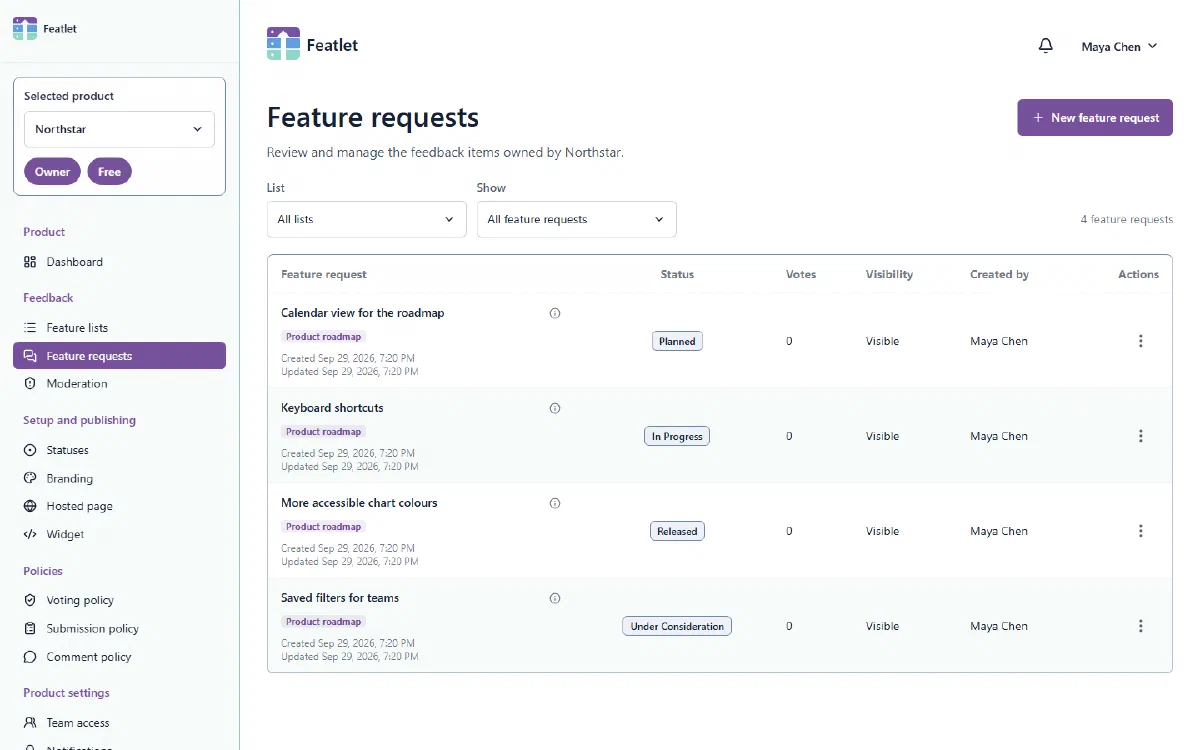Click the Under Consideration status badge
1200x750 pixels.
point(677,626)
